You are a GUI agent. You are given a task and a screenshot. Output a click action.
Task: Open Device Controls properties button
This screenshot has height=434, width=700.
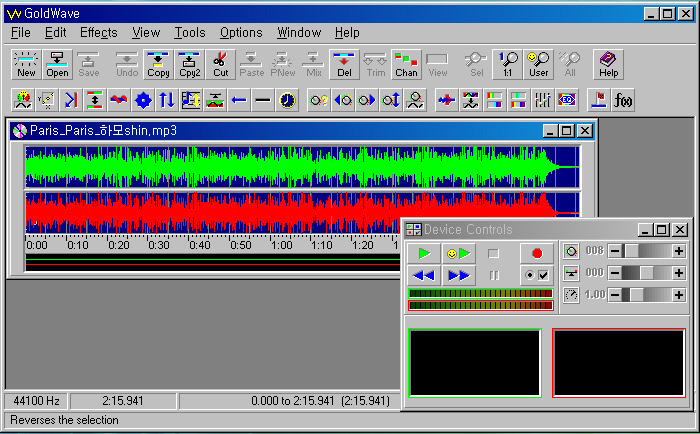tap(537, 275)
